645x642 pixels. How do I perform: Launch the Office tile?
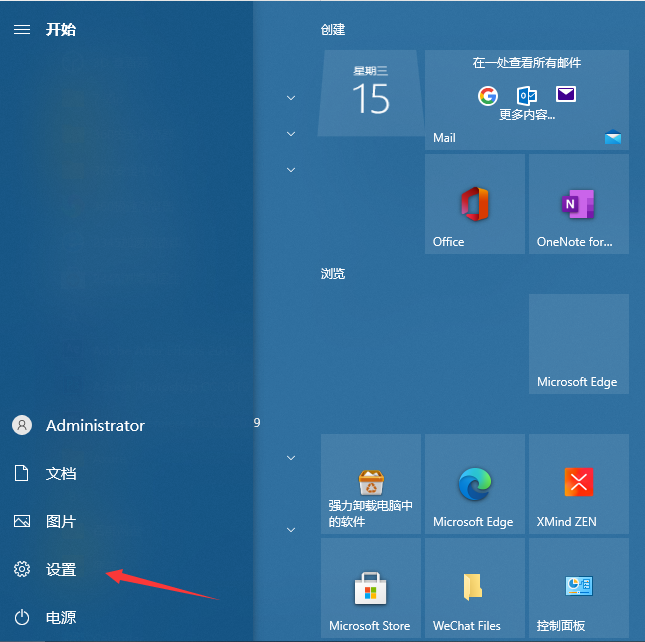coord(474,204)
